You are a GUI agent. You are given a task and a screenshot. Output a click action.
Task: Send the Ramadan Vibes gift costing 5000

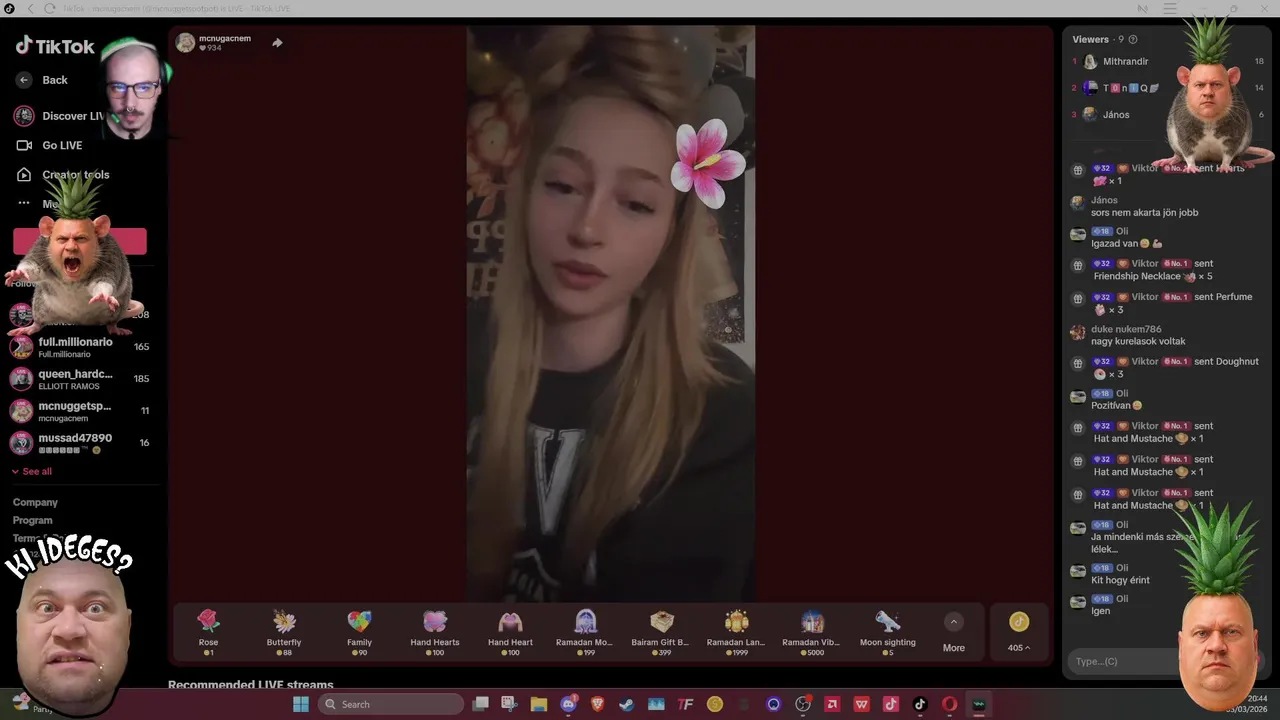tap(811, 632)
